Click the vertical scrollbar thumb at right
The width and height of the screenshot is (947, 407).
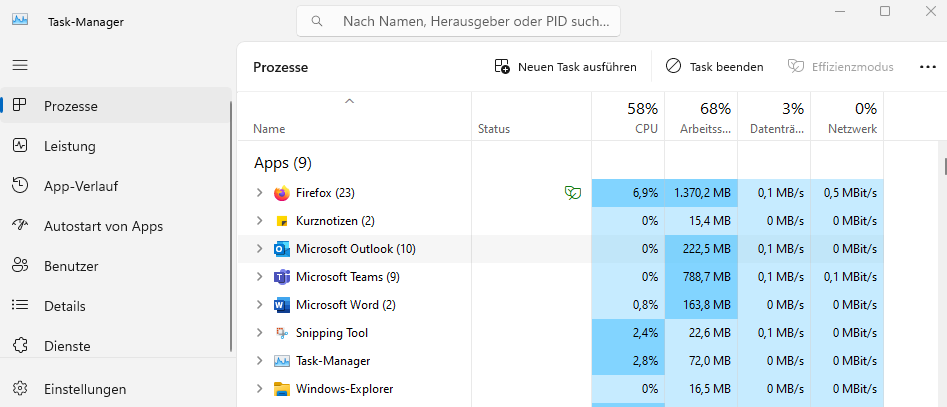pyautogui.click(x=945, y=164)
